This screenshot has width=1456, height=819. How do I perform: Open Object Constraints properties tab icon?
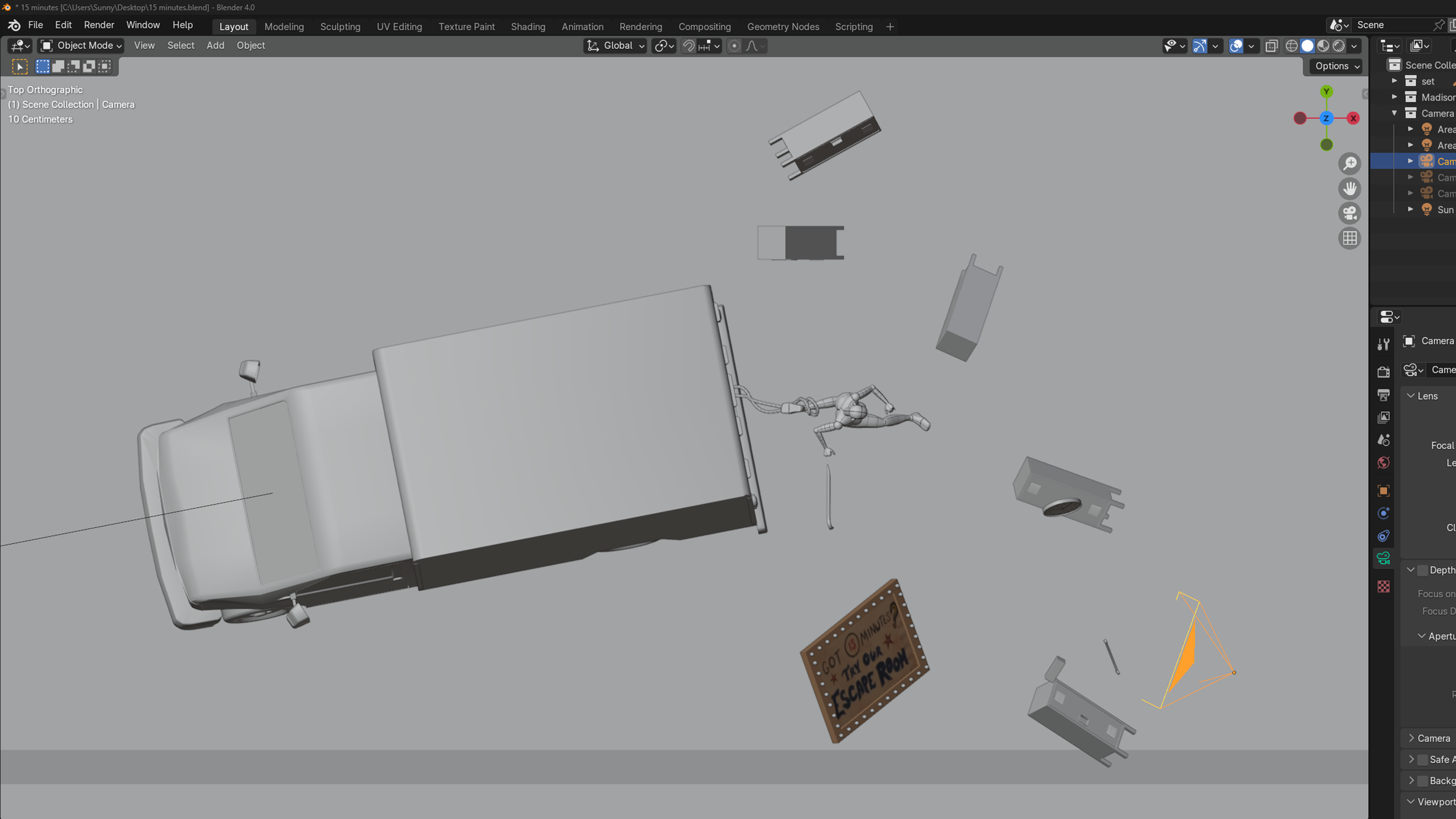(x=1384, y=536)
